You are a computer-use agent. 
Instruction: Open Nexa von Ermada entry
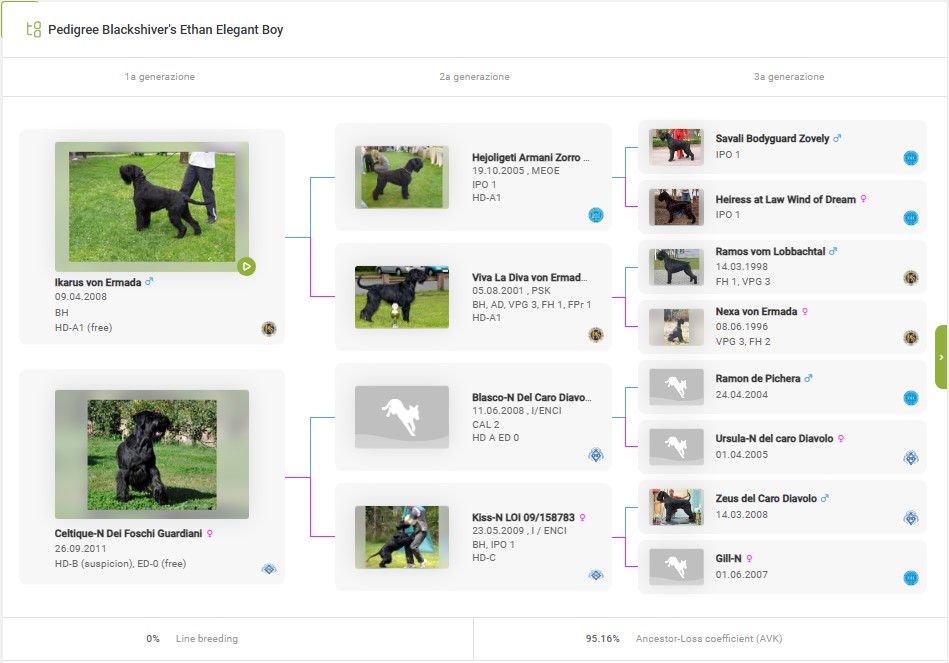coord(755,312)
